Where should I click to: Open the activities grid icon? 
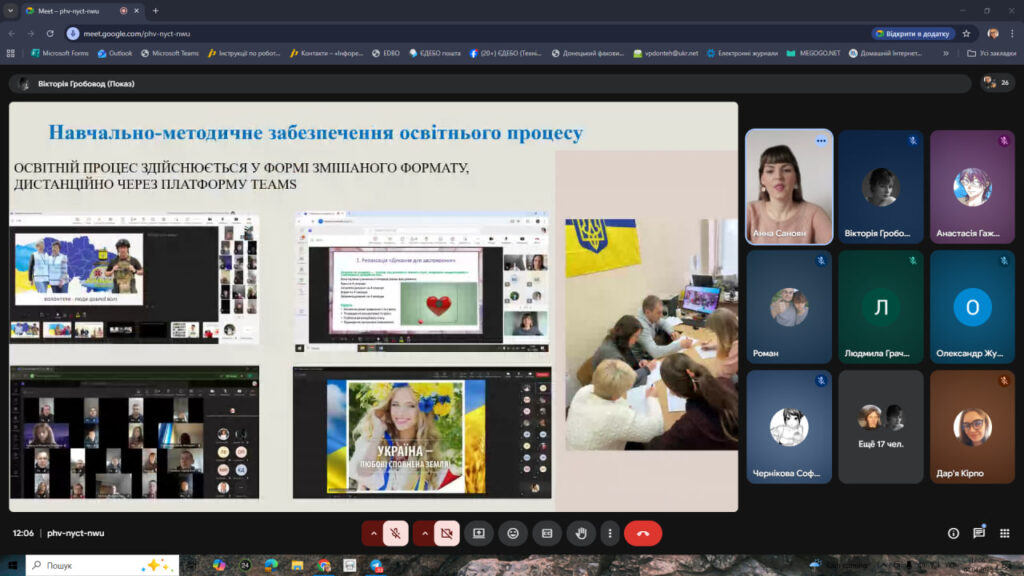tap(1004, 533)
